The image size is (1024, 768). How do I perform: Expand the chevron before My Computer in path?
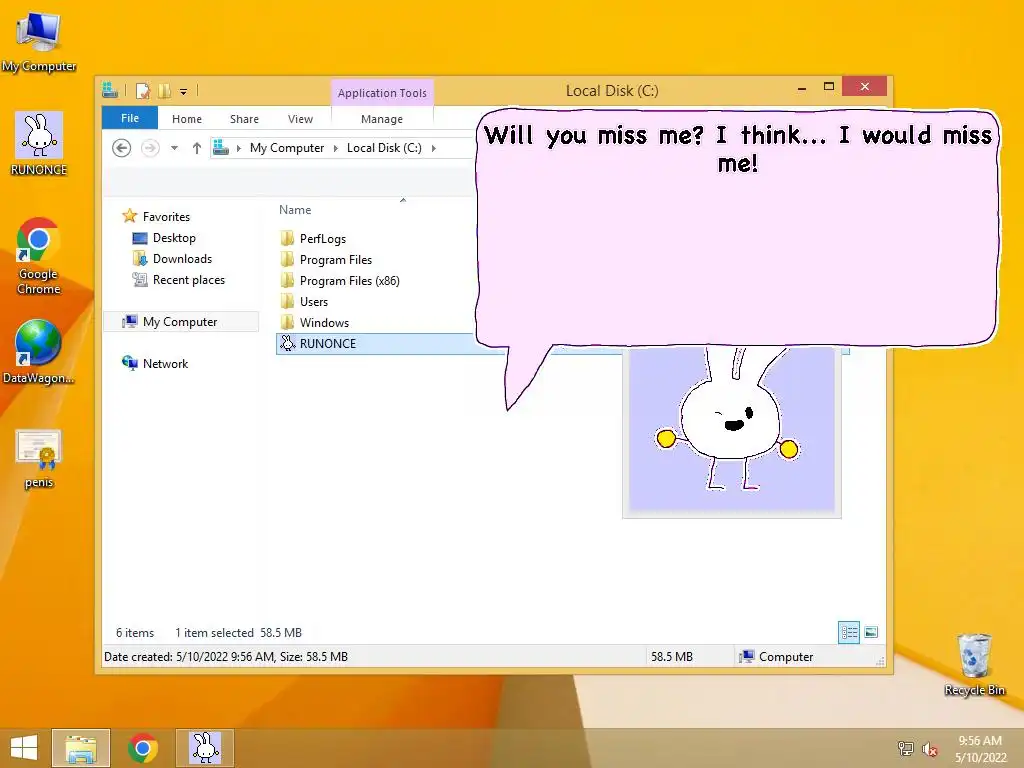point(239,148)
